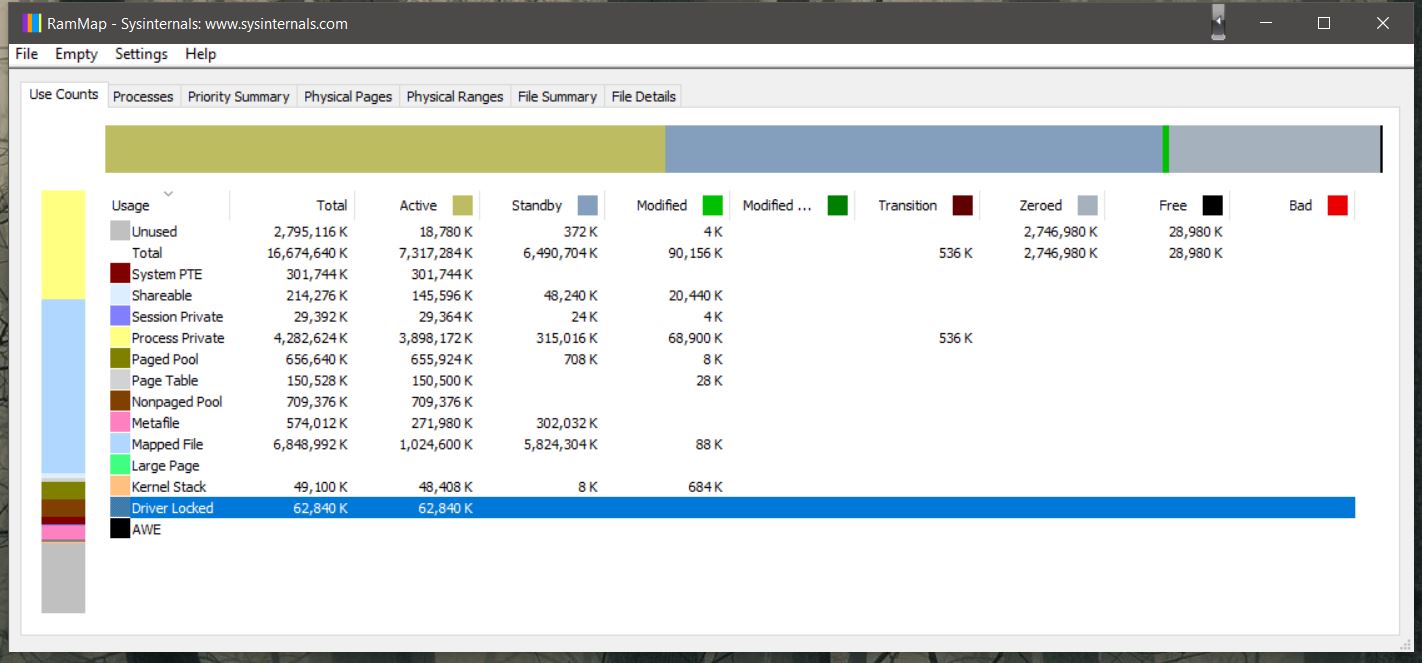Image resolution: width=1422 pixels, height=663 pixels.
Task: Click Unused total value 2,795,116 K
Action: pyautogui.click(x=311, y=231)
